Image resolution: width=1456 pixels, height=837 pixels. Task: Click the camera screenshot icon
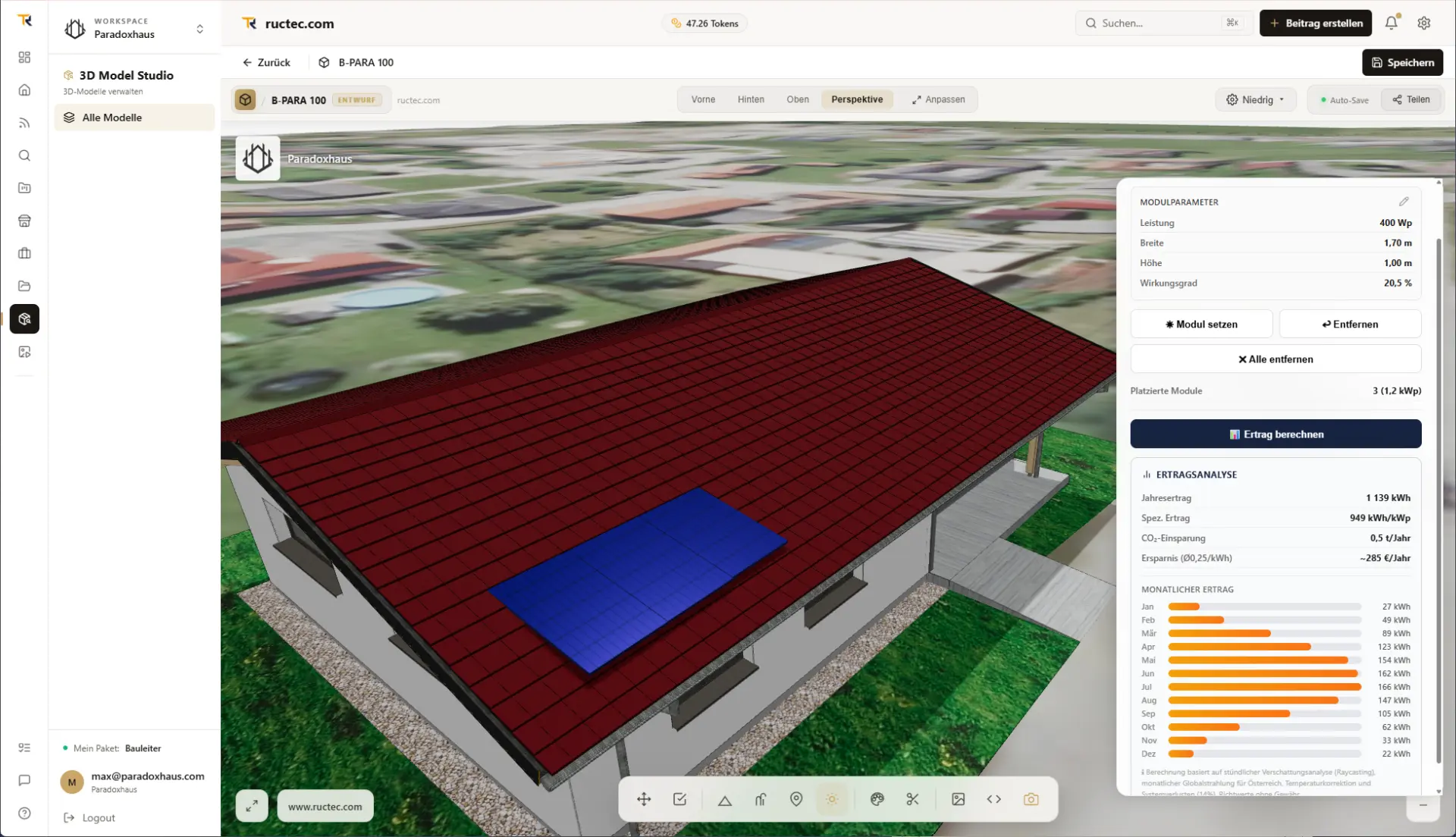pos(1031,799)
